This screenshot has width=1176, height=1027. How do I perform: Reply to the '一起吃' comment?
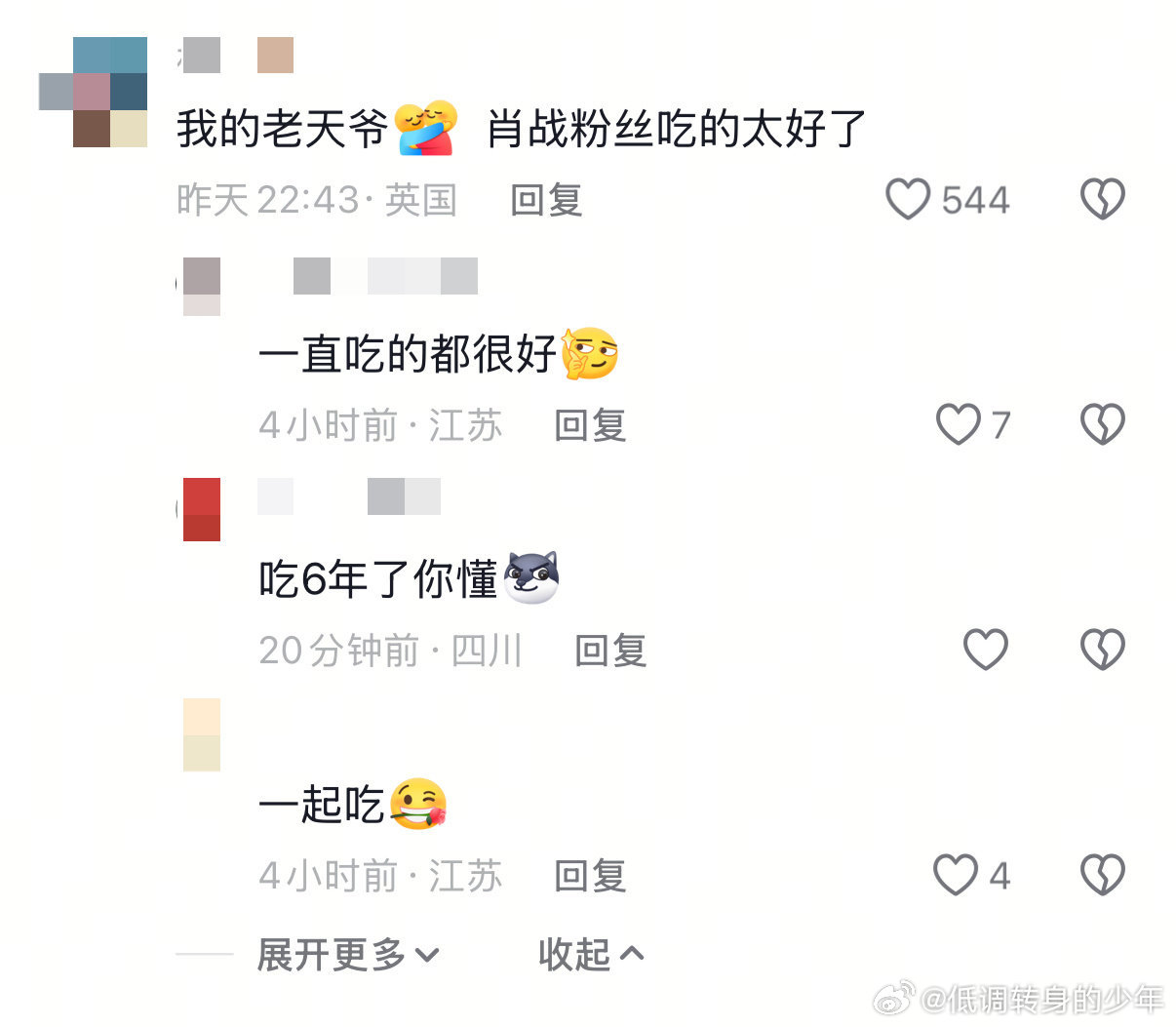(x=590, y=876)
